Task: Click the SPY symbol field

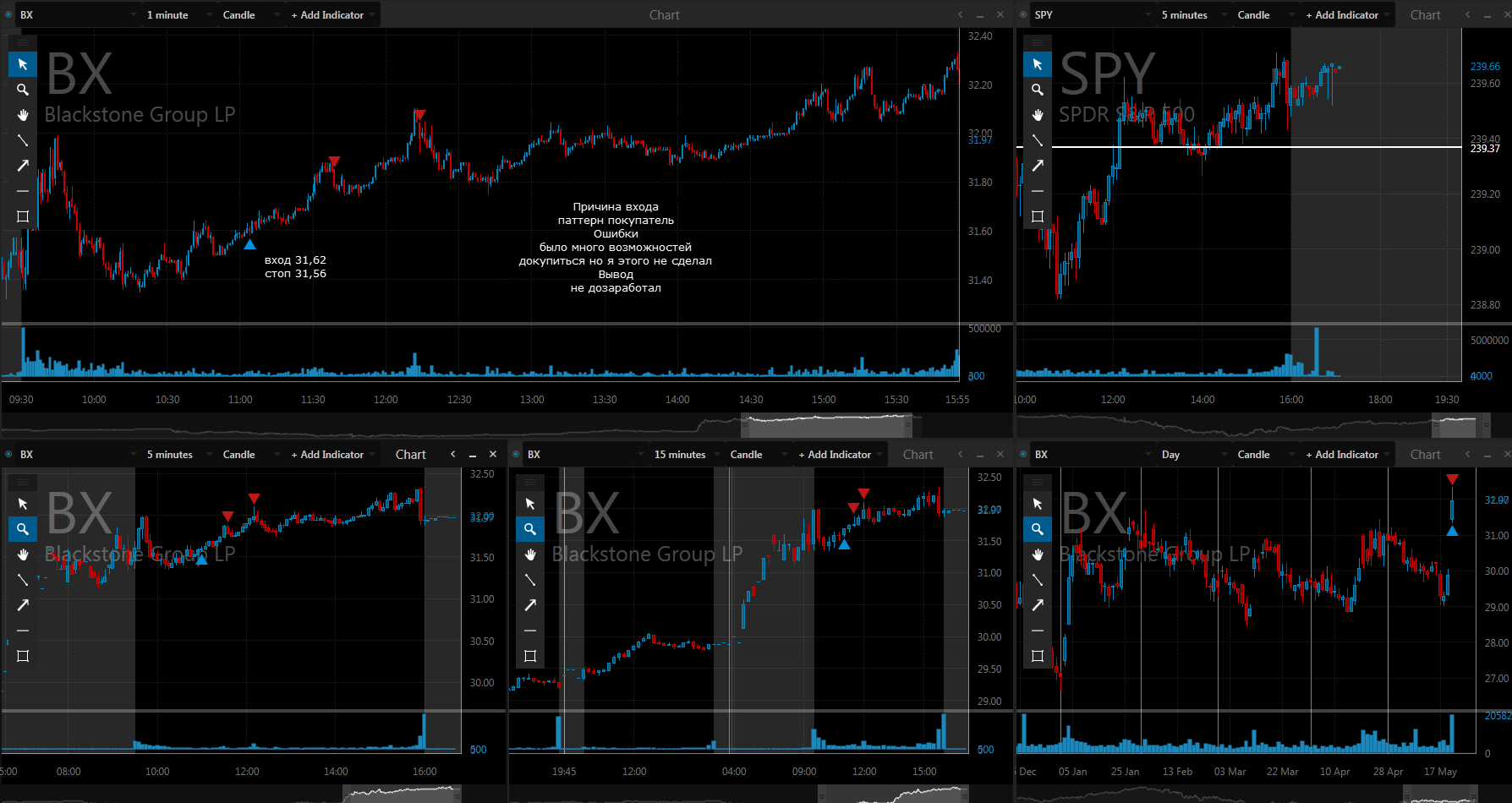Action: (x=1092, y=14)
